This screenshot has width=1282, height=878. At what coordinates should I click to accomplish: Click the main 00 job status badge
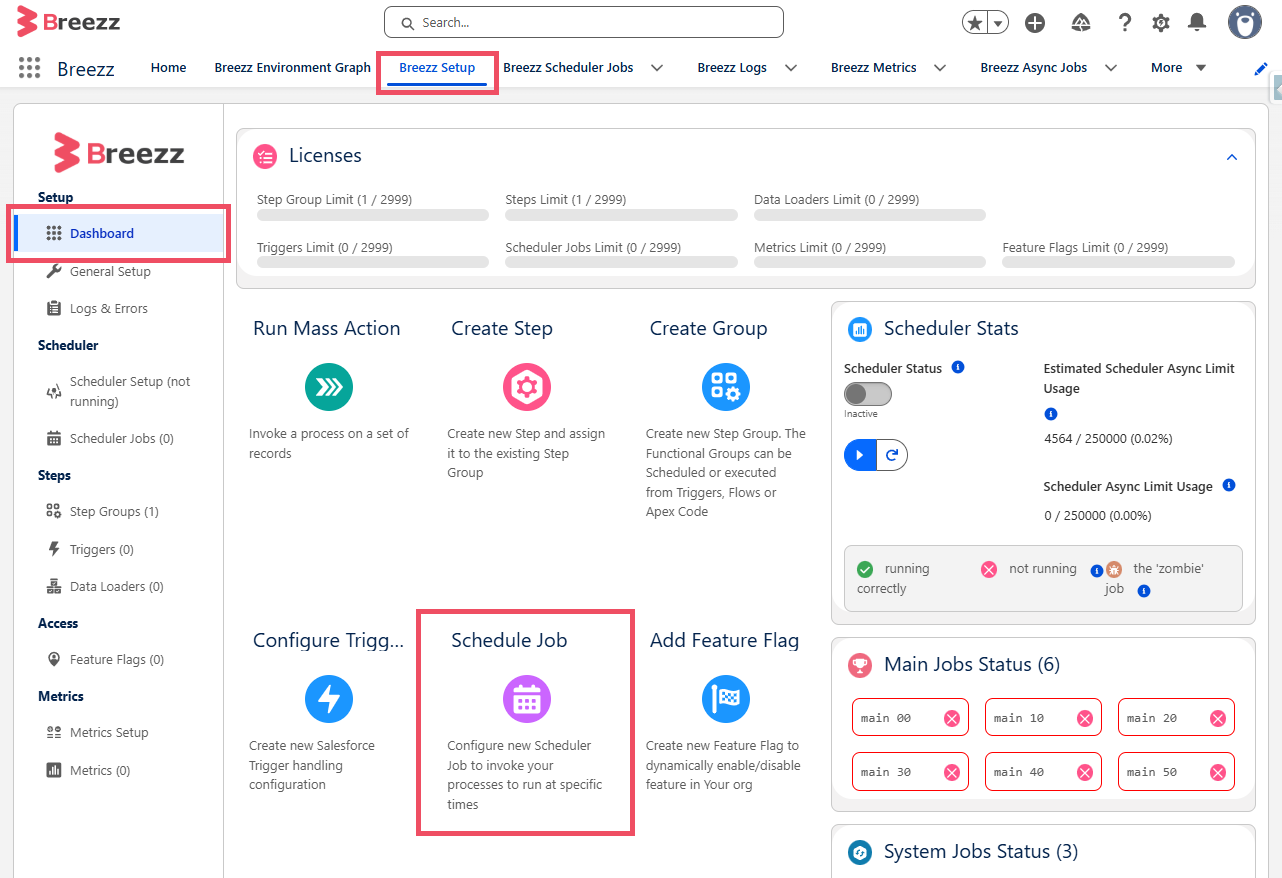pyautogui.click(x=910, y=718)
